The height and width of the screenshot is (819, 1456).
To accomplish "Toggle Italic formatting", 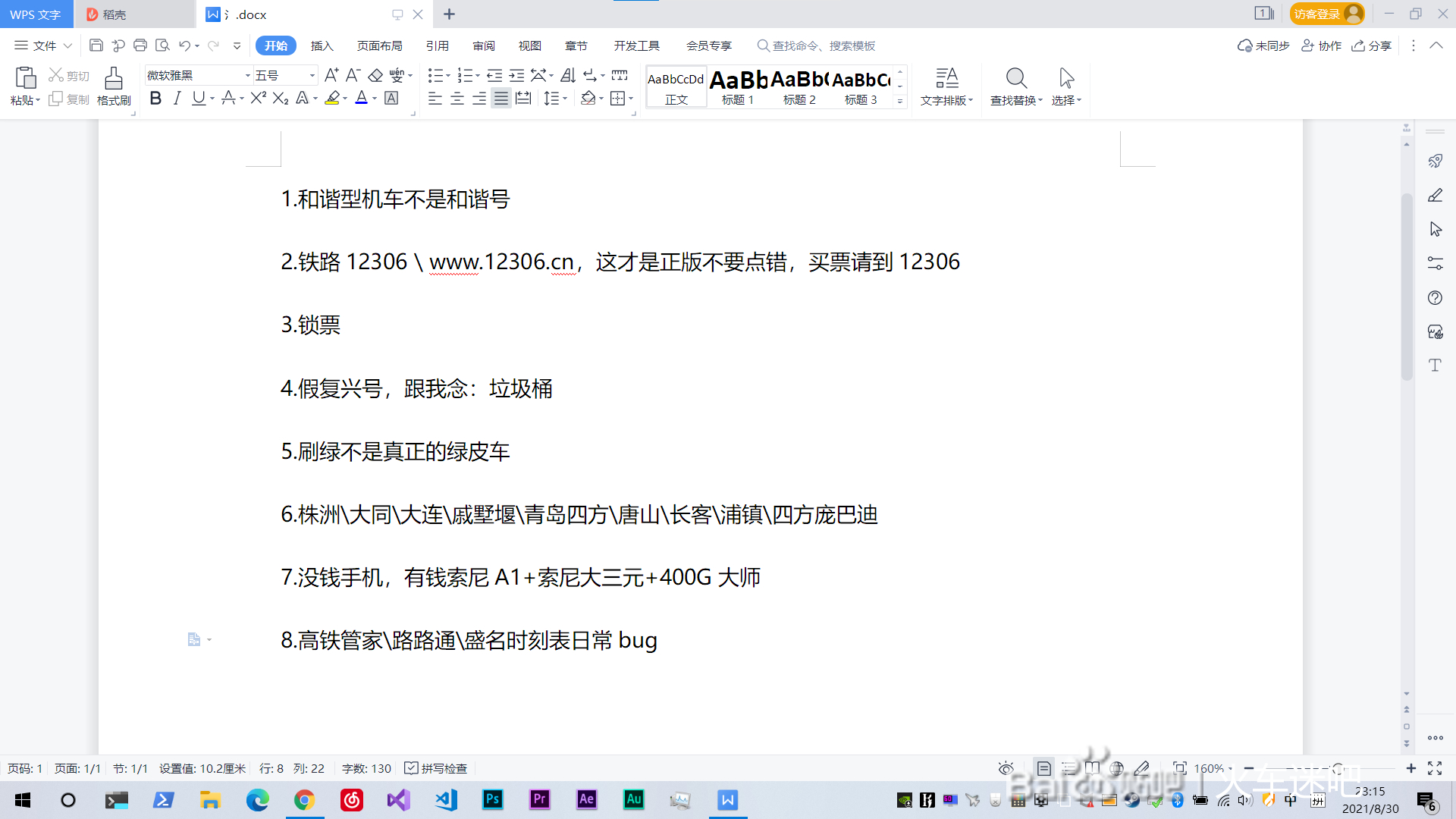I will 177,98.
